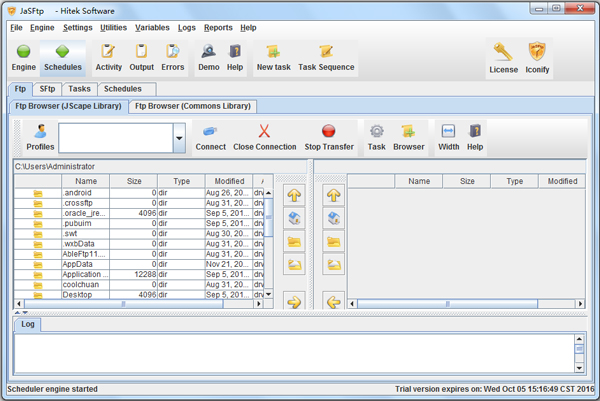600x401 pixels.
Task: Select Ftp Browser (Commons Library) tab
Action: click(x=192, y=106)
